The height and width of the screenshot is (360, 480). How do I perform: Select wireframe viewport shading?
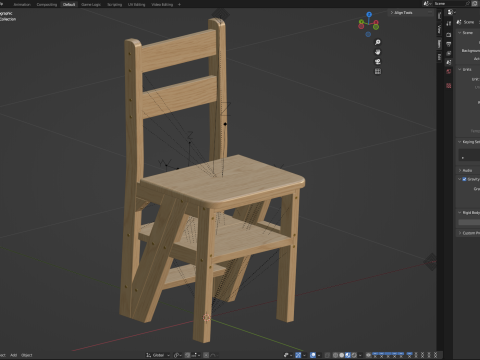click(x=335, y=355)
